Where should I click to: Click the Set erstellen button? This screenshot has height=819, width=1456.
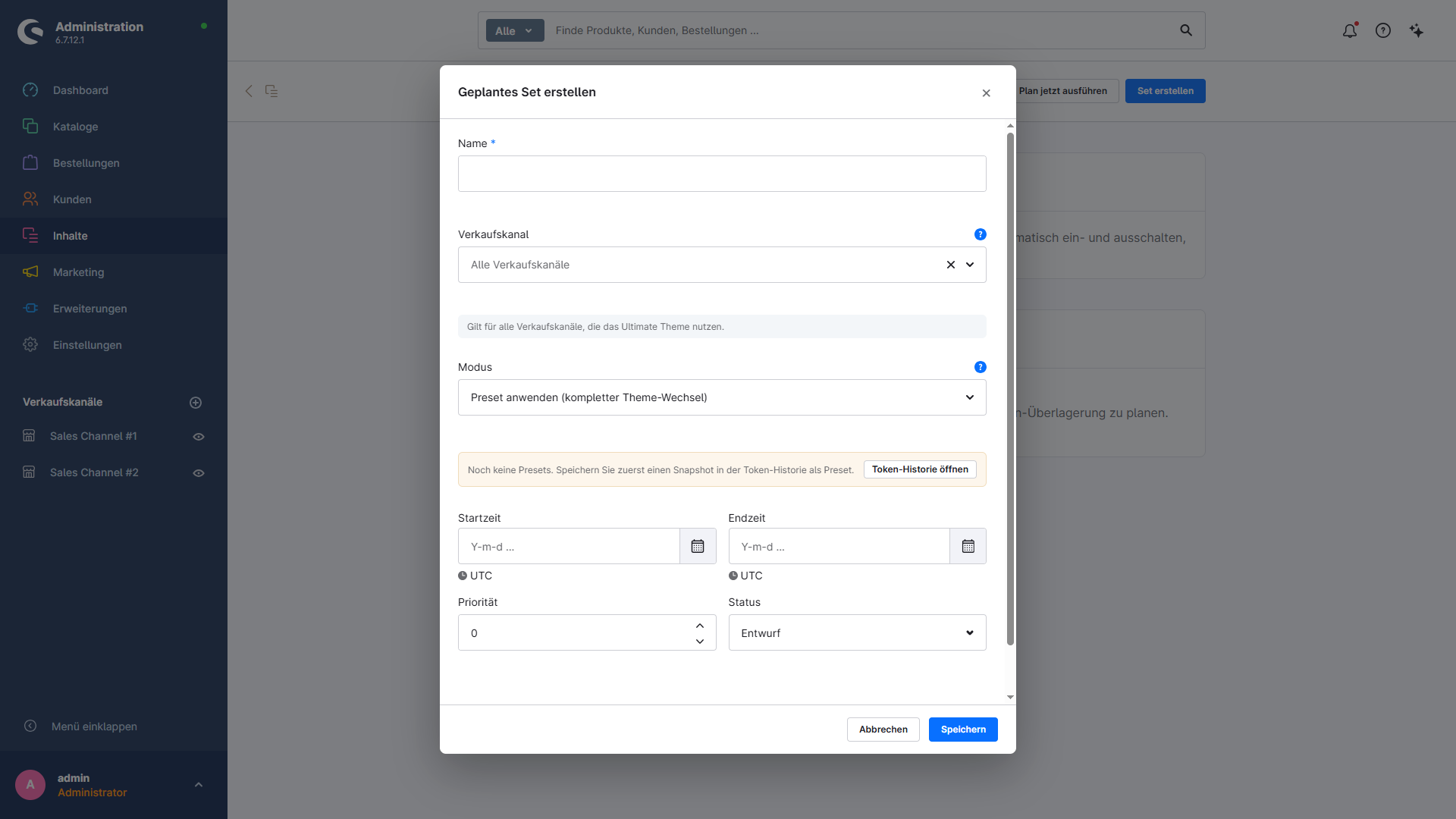(1166, 91)
